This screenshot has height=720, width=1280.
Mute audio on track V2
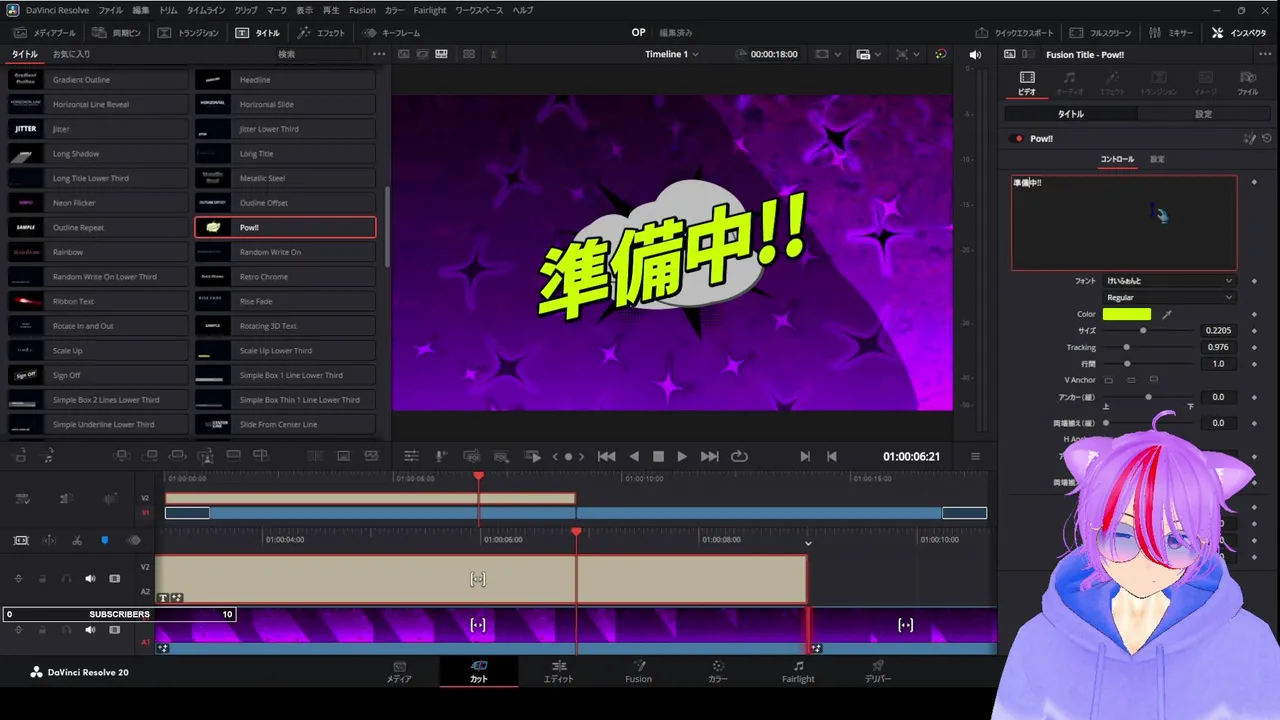tap(90, 578)
